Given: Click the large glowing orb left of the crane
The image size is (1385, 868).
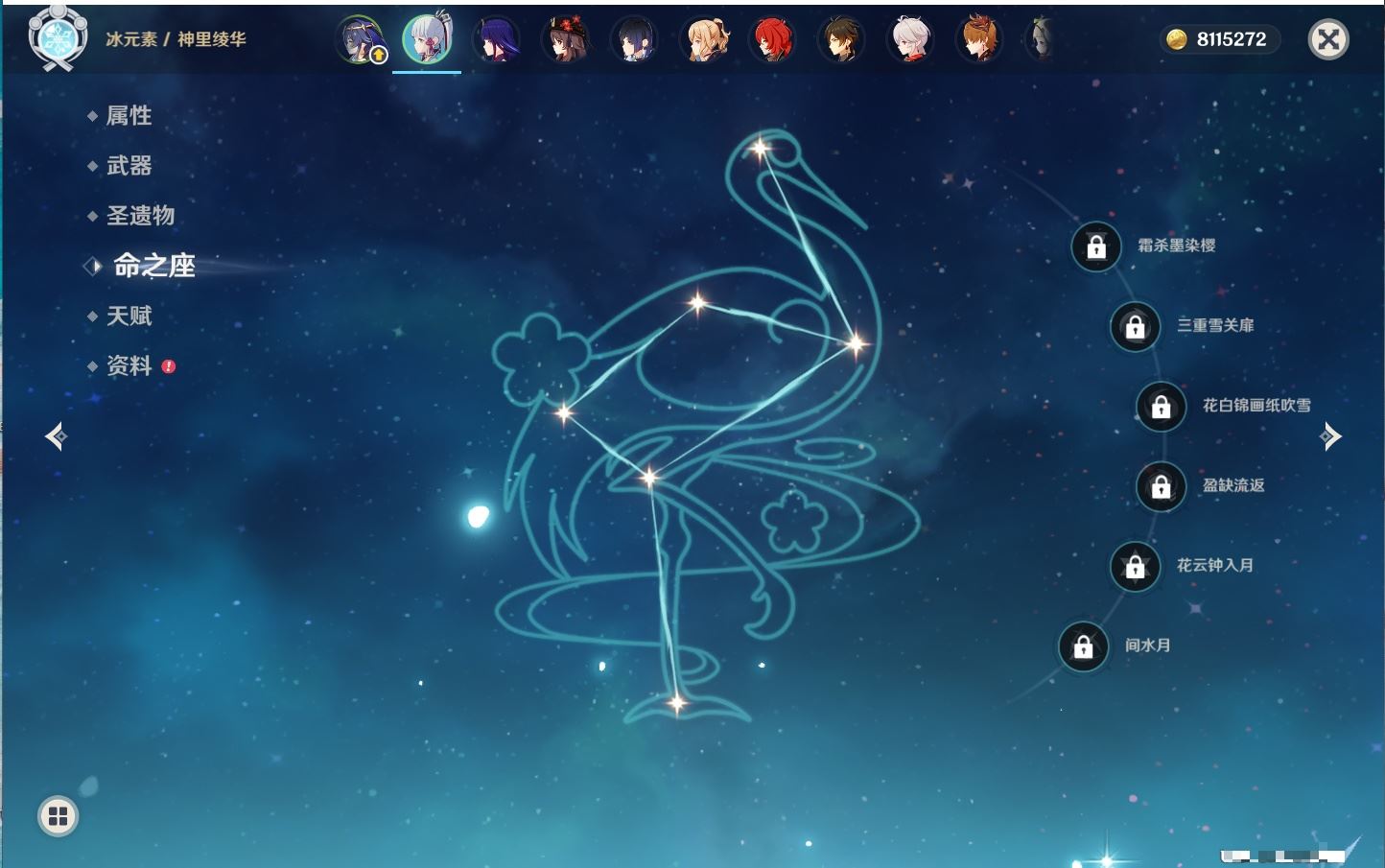Looking at the screenshot, I should coord(478,517).
